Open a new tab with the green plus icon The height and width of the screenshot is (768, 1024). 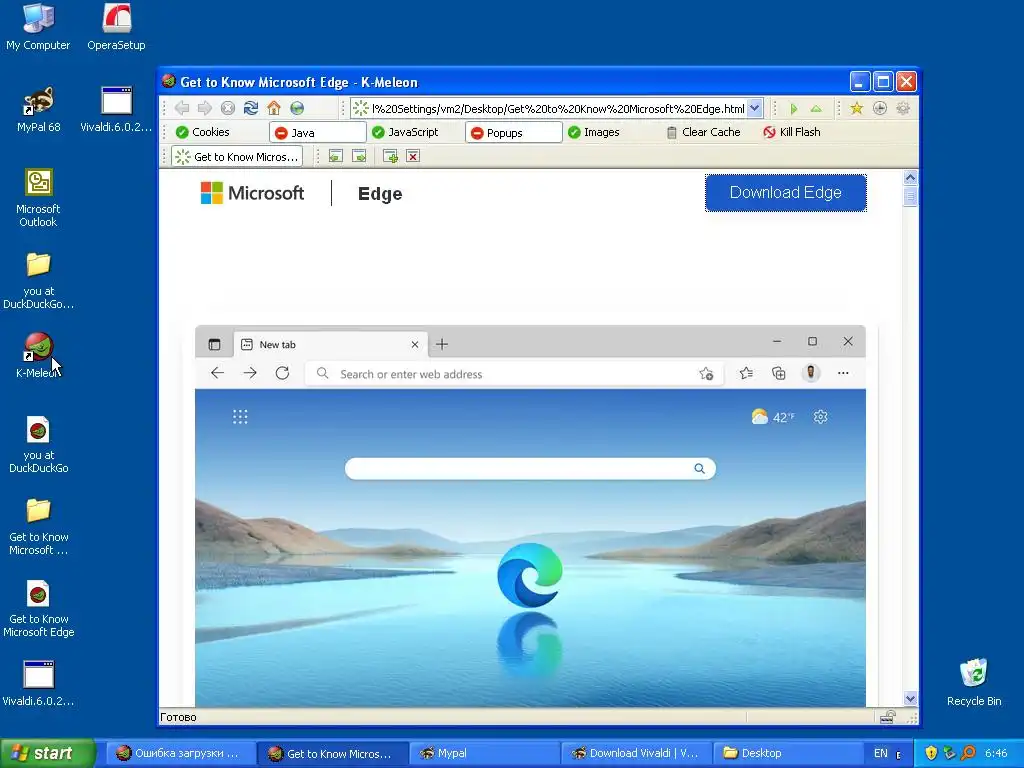point(390,156)
